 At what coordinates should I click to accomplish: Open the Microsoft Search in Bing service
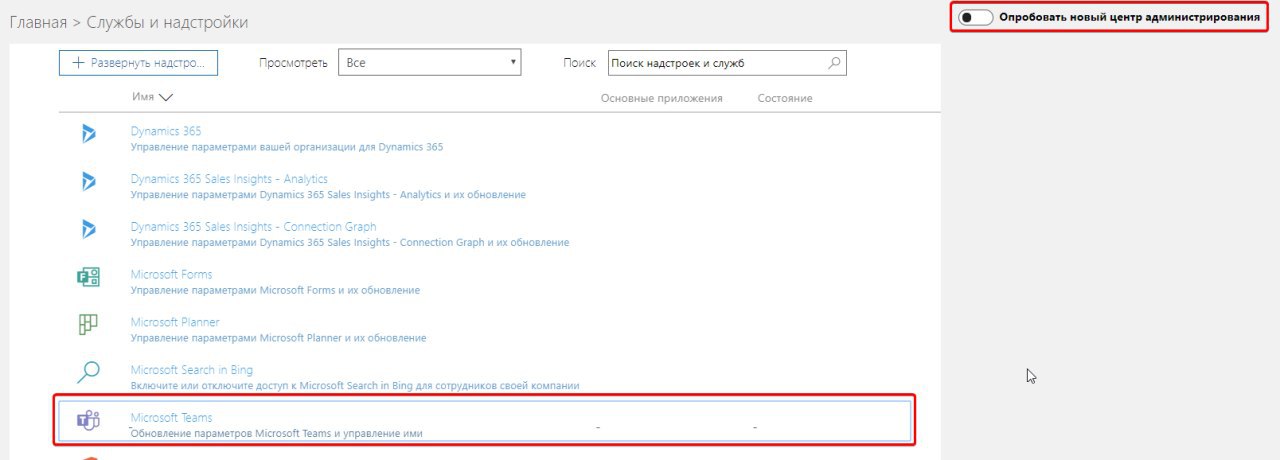click(x=192, y=370)
